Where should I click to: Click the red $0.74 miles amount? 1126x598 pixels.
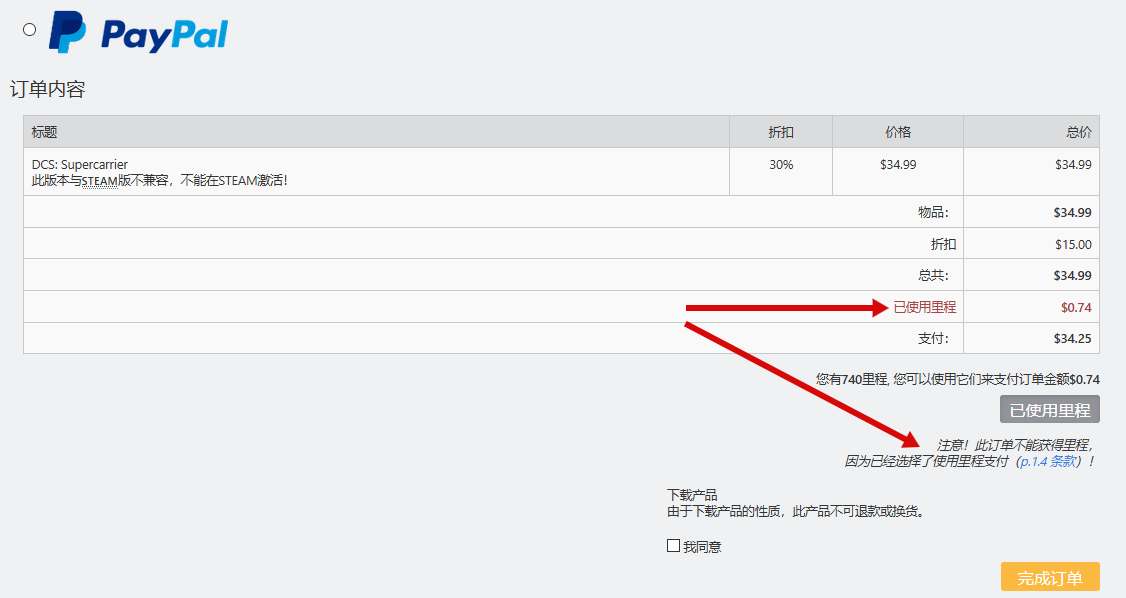[x=1076, y=307]
